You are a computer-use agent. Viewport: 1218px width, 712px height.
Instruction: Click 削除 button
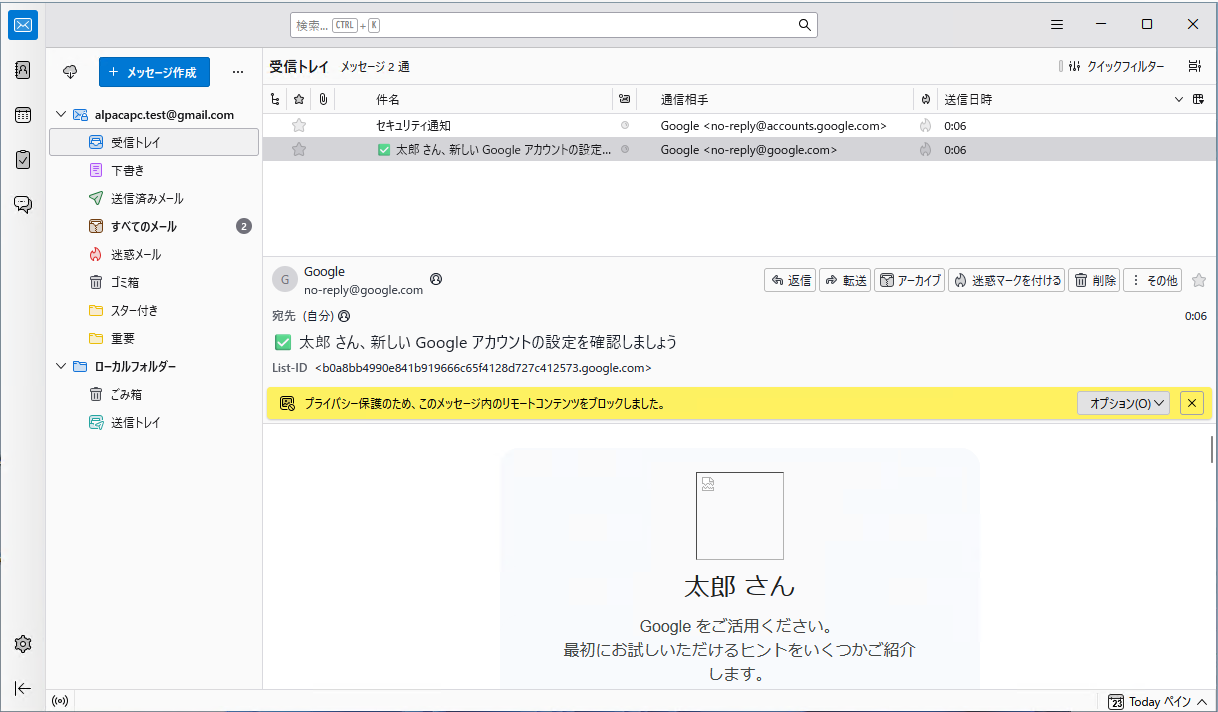(1094, 280)
